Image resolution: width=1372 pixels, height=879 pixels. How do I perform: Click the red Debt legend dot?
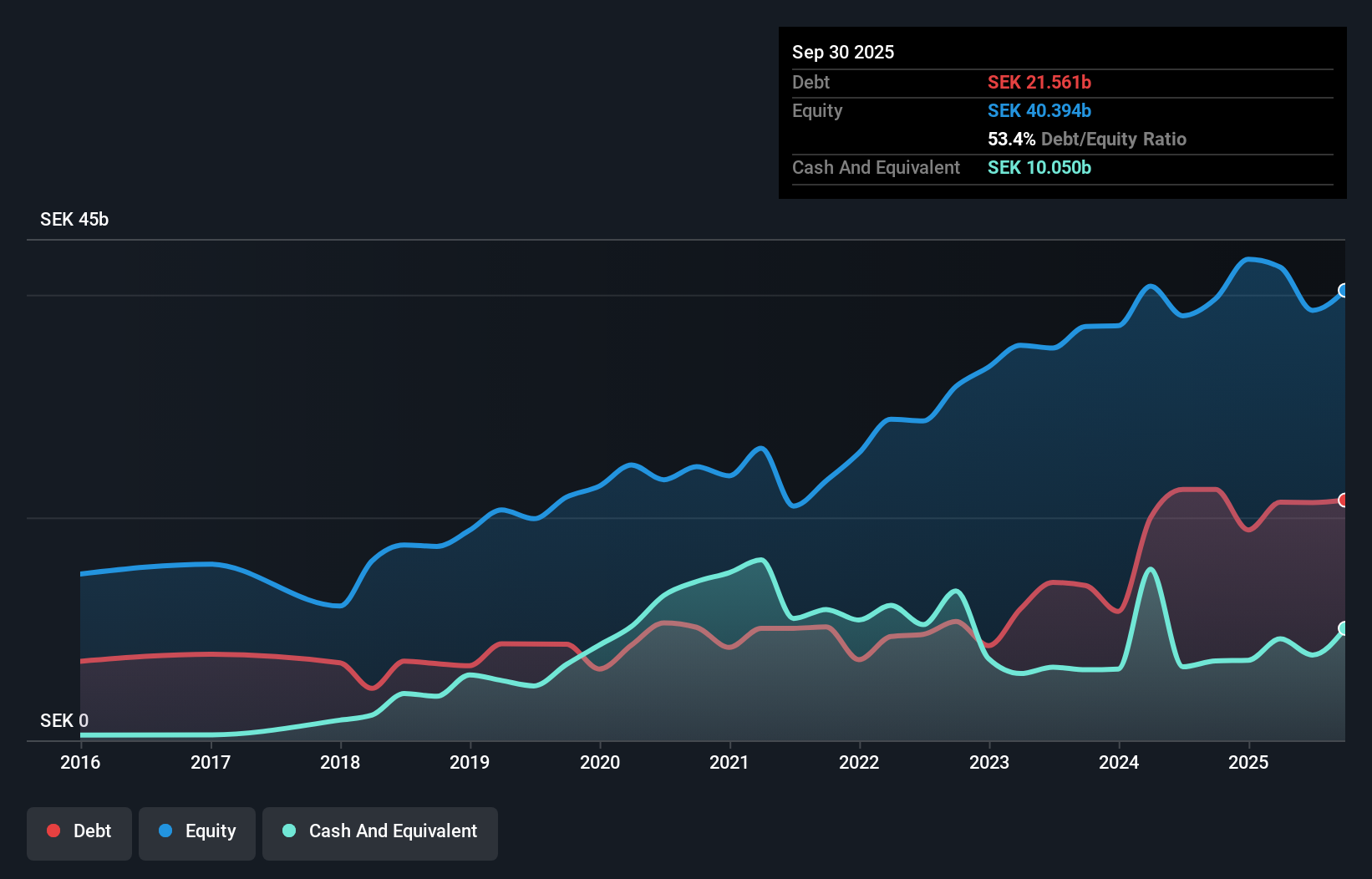pos(53,831)
